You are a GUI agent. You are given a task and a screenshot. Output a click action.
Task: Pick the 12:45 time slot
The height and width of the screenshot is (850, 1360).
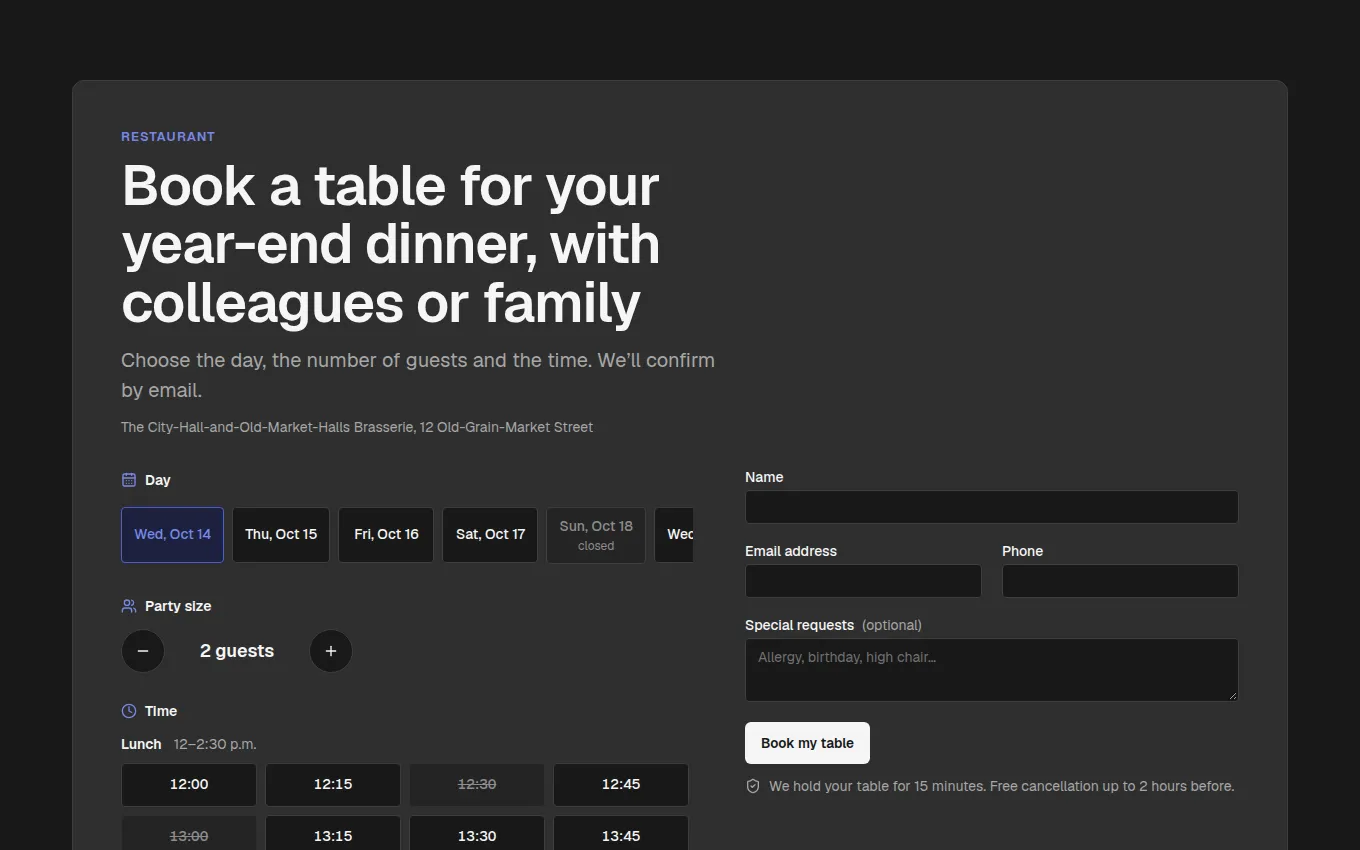point(621,785)
